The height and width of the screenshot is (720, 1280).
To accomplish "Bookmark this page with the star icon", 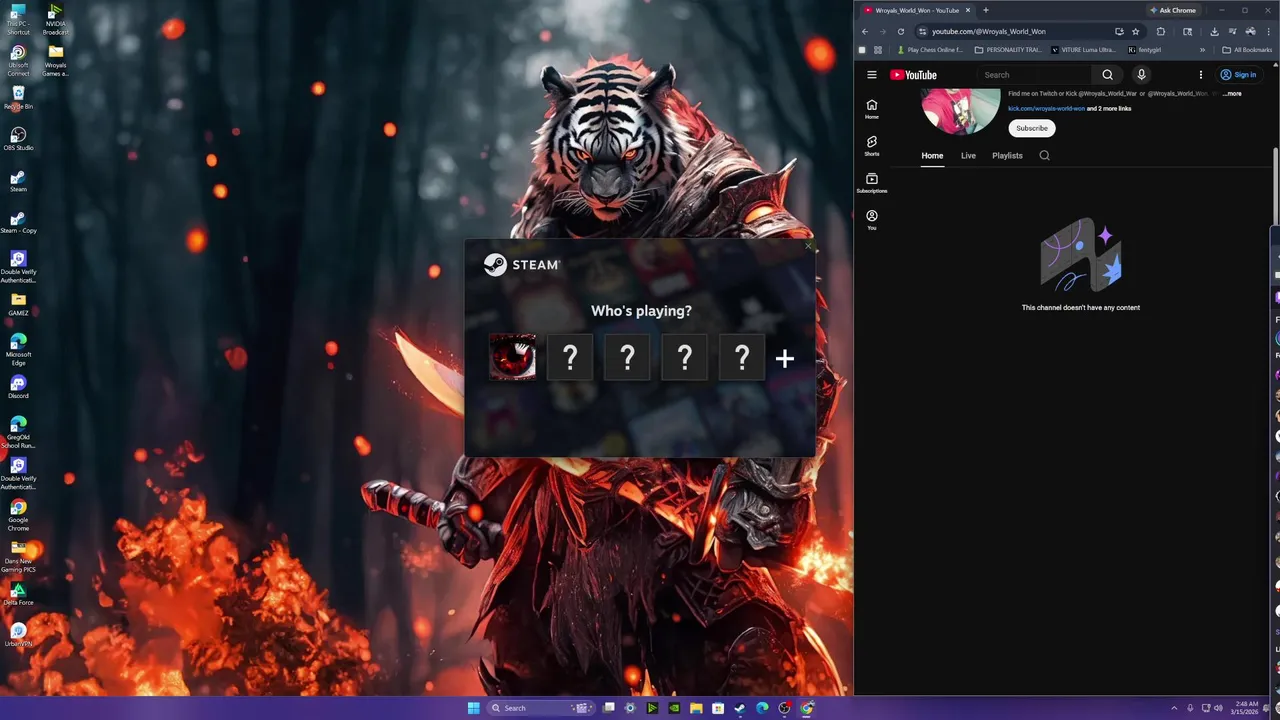I will pos(1135,31).
